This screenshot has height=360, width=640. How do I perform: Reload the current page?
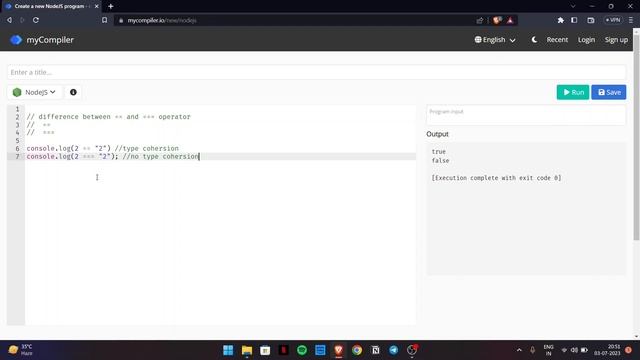tap(36, 20)
